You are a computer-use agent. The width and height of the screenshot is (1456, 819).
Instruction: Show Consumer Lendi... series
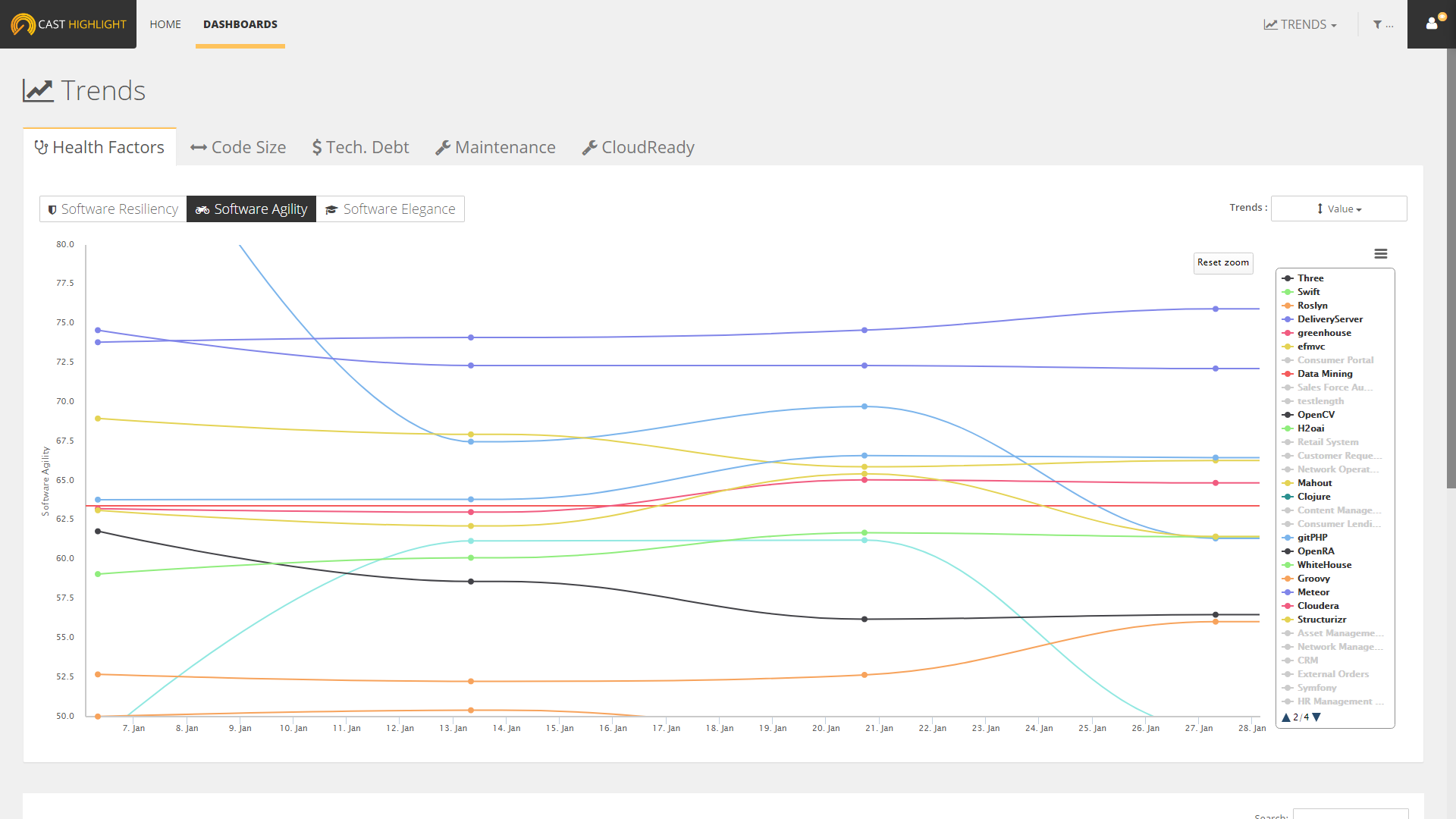pyautogui.click(x=1332, y=524)
